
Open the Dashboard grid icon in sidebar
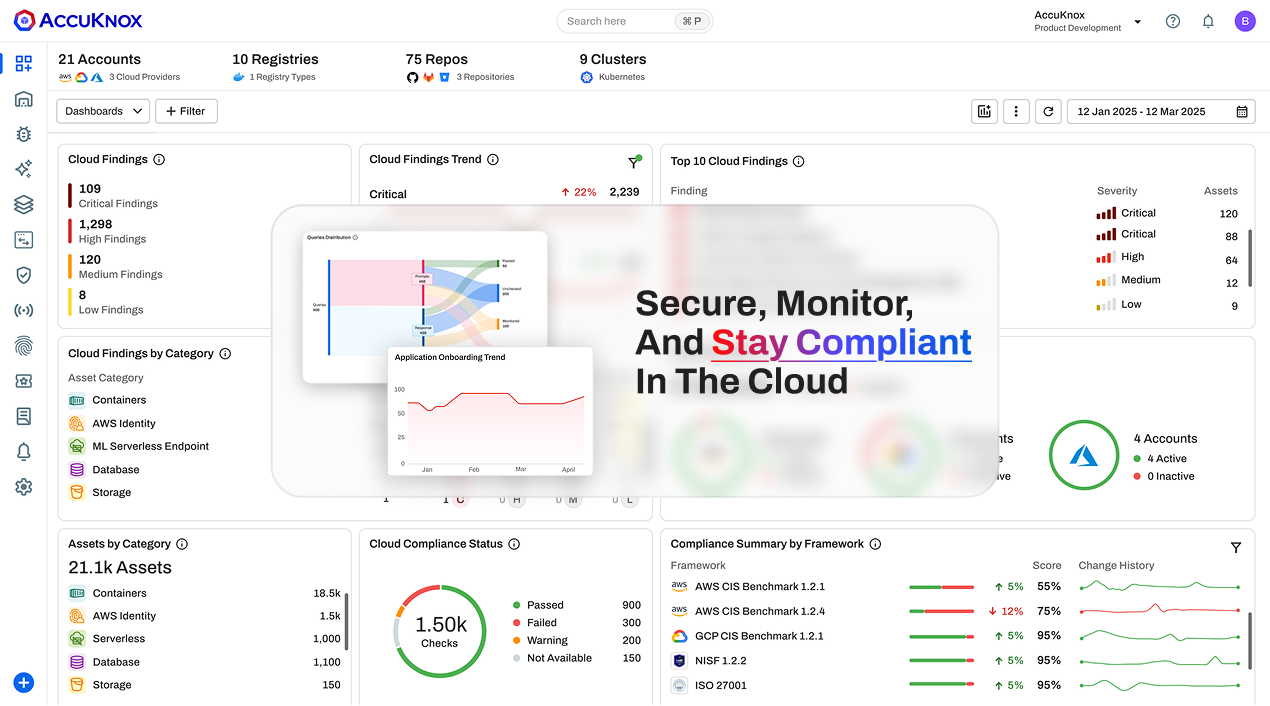tap(23, 63)
